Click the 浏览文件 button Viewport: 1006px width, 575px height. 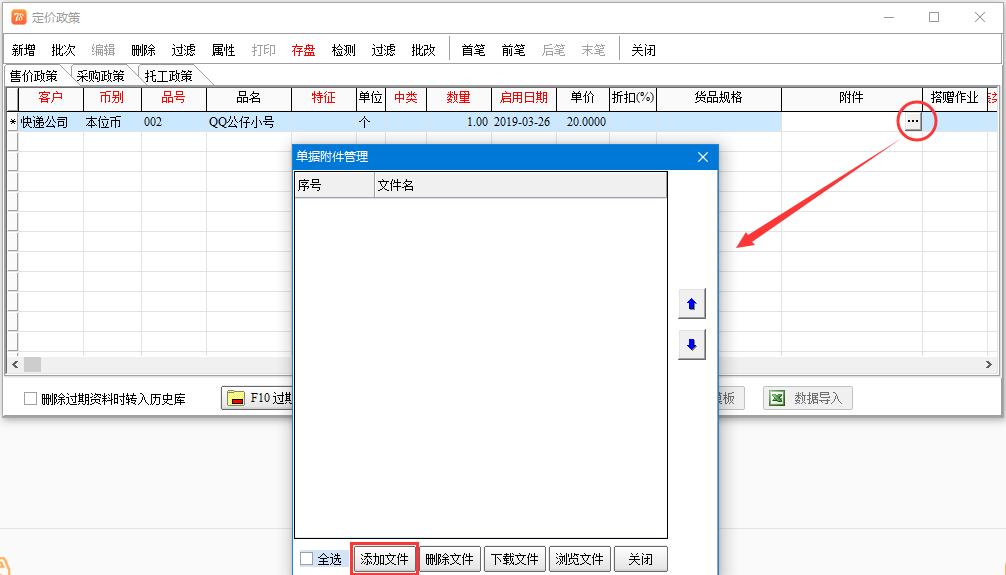click(579, 559)
